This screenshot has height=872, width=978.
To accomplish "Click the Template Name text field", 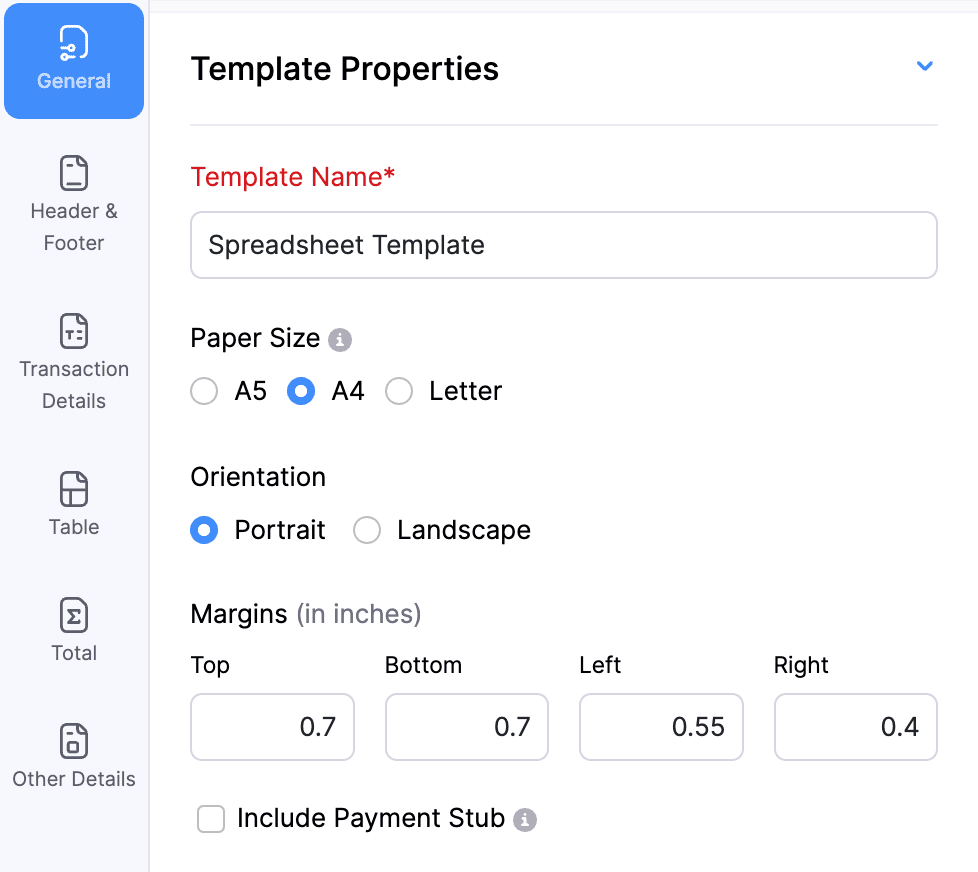I will coord(563,245).
